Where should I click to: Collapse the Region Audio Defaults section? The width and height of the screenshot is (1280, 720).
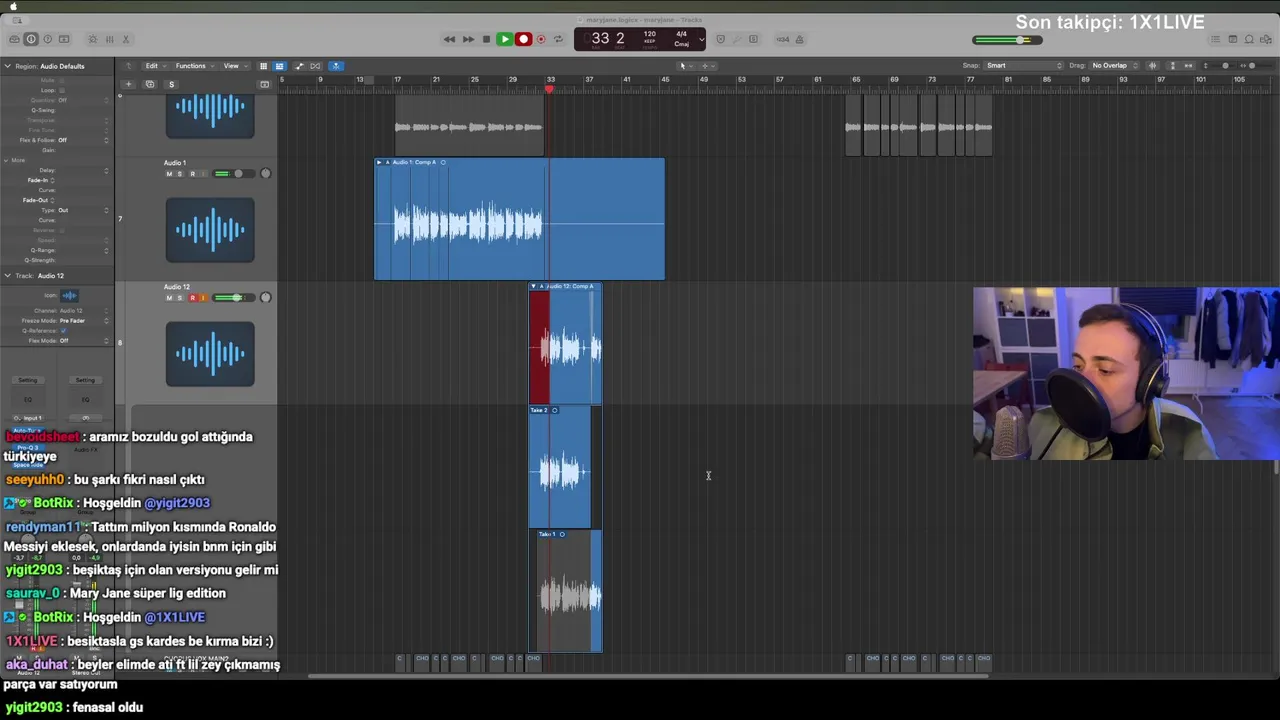tap(7, 66)
